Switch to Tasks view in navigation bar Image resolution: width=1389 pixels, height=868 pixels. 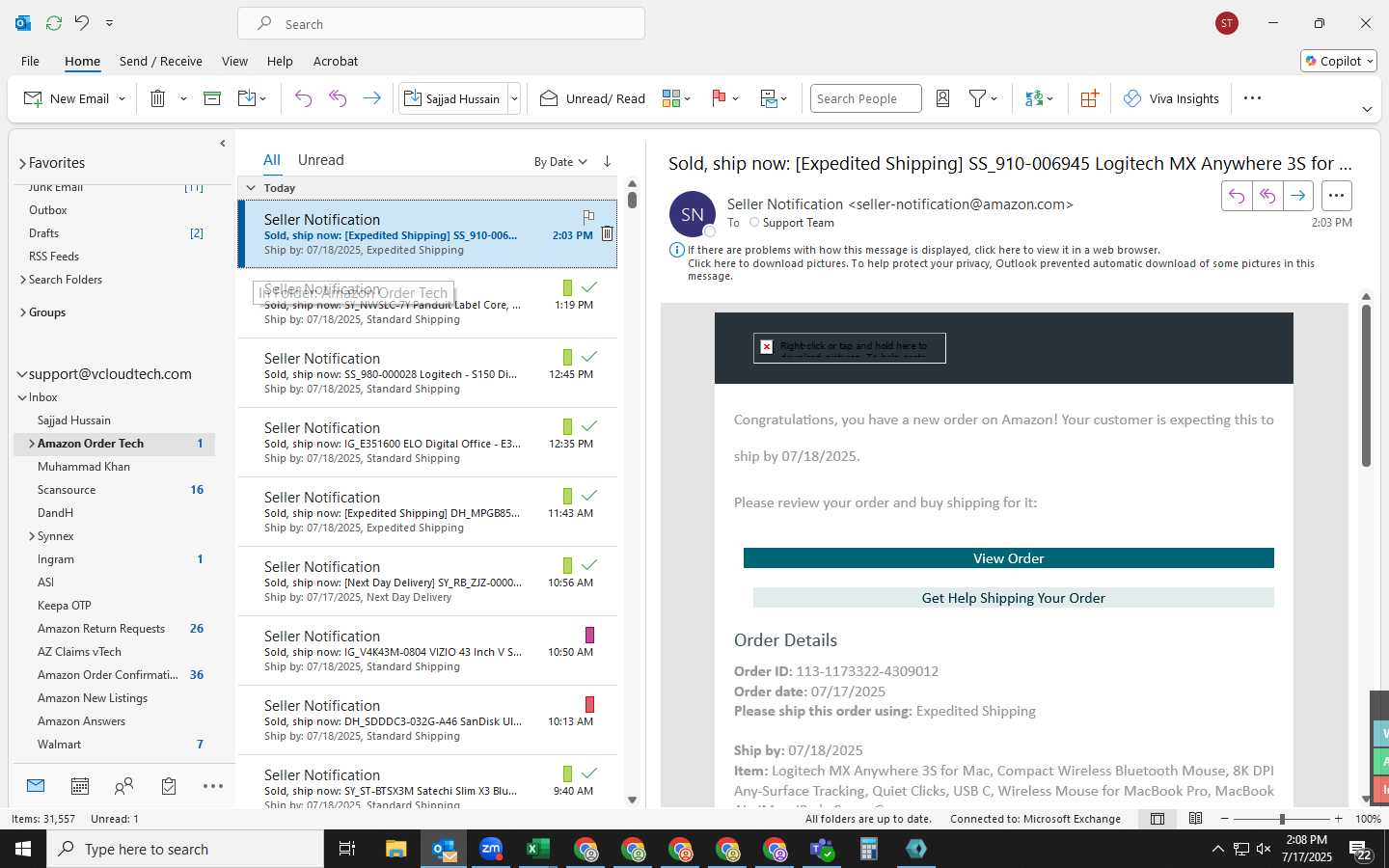pyautogui.click(x=169, y=786)
